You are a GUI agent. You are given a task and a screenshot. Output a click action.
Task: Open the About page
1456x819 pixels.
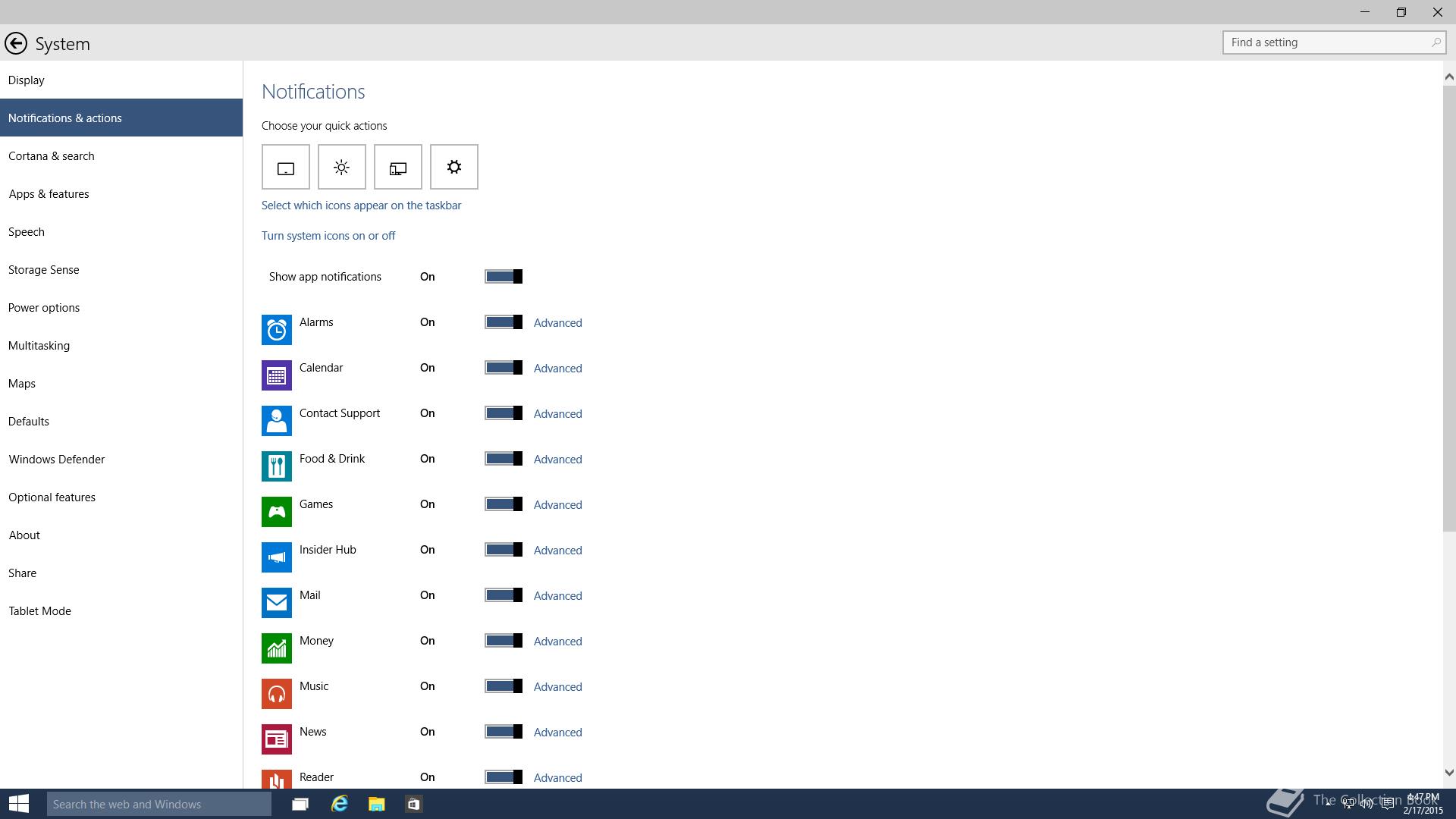[x=121, y=535]
